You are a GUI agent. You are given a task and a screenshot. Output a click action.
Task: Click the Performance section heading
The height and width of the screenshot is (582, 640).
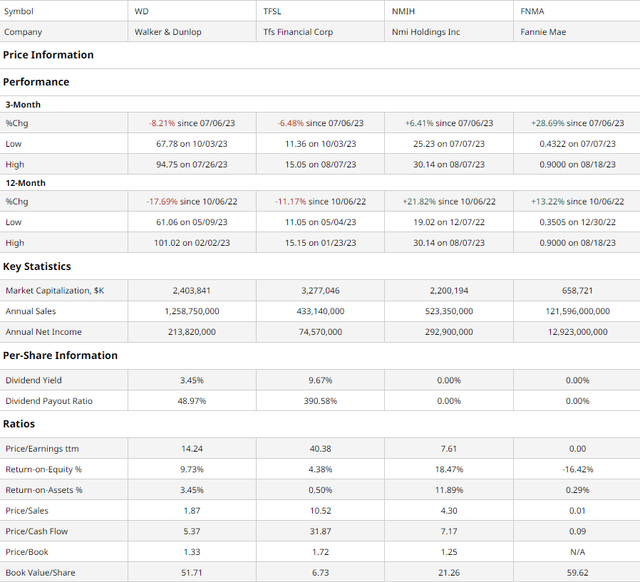coord(36,82)
